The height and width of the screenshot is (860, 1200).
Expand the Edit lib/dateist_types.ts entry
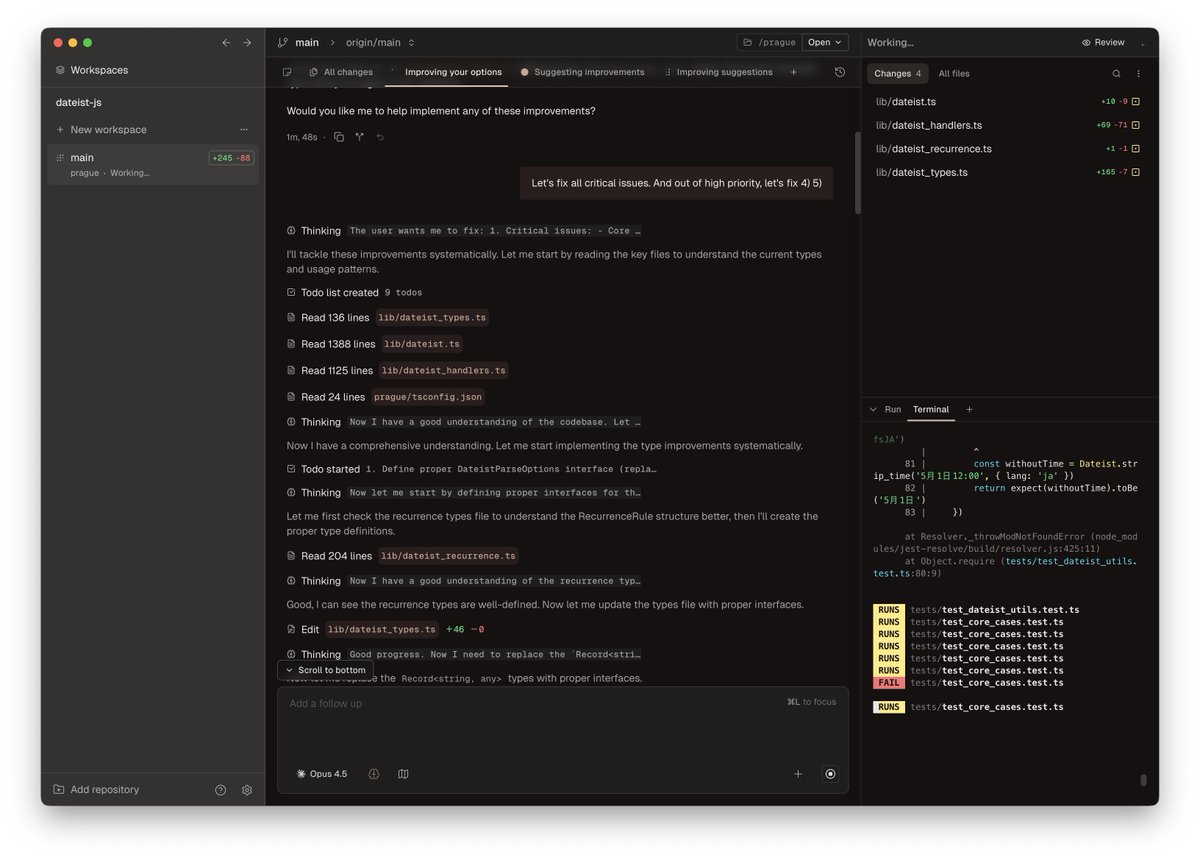(x=385, y=630)
